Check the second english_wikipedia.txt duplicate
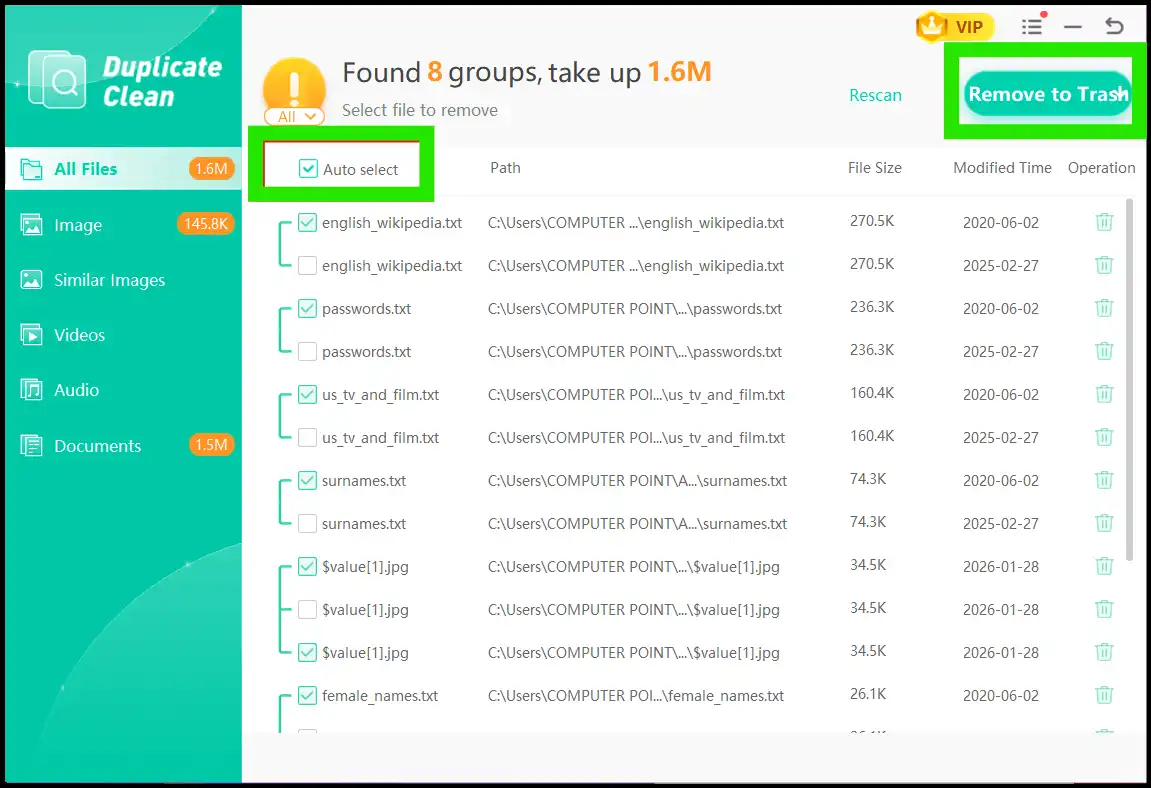Image resolution: width=1151 pixels, height=788 pixels. click(307, 265)
